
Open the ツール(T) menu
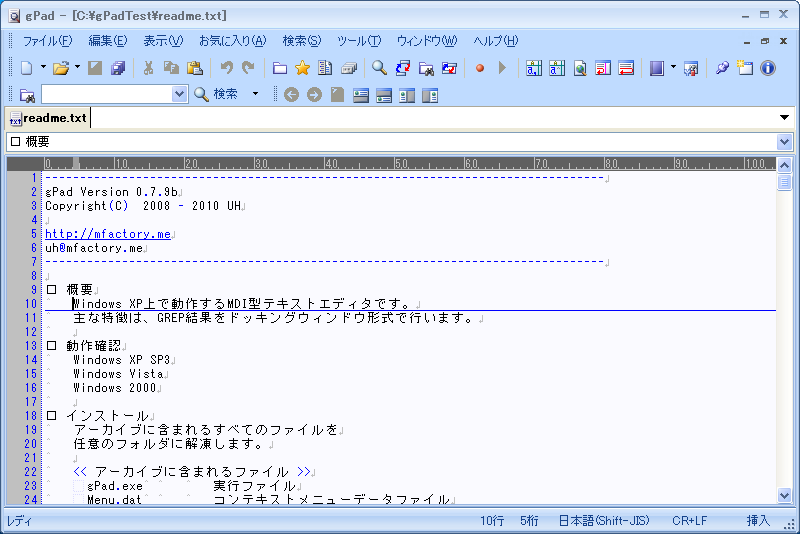pos(358,41)
